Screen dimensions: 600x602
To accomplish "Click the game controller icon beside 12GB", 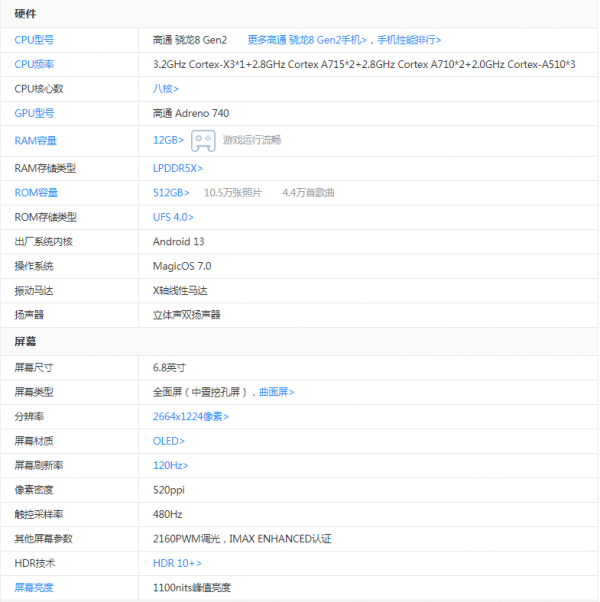I will click(203, 141).
